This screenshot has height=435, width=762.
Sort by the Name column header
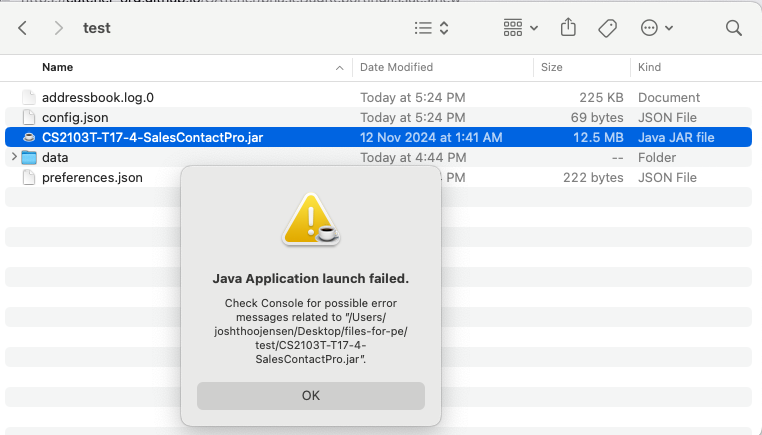57,67
